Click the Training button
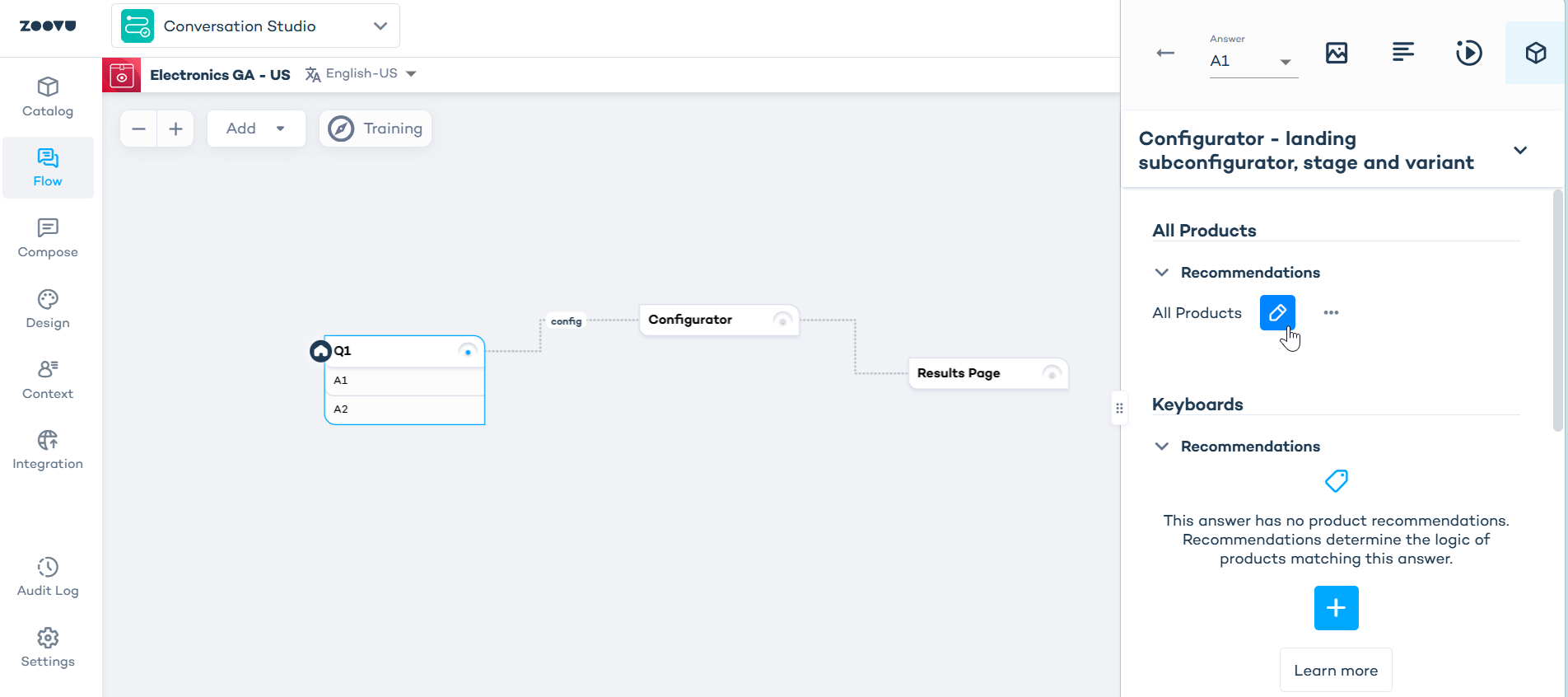The image size is (1568, 697). [376, 129]
